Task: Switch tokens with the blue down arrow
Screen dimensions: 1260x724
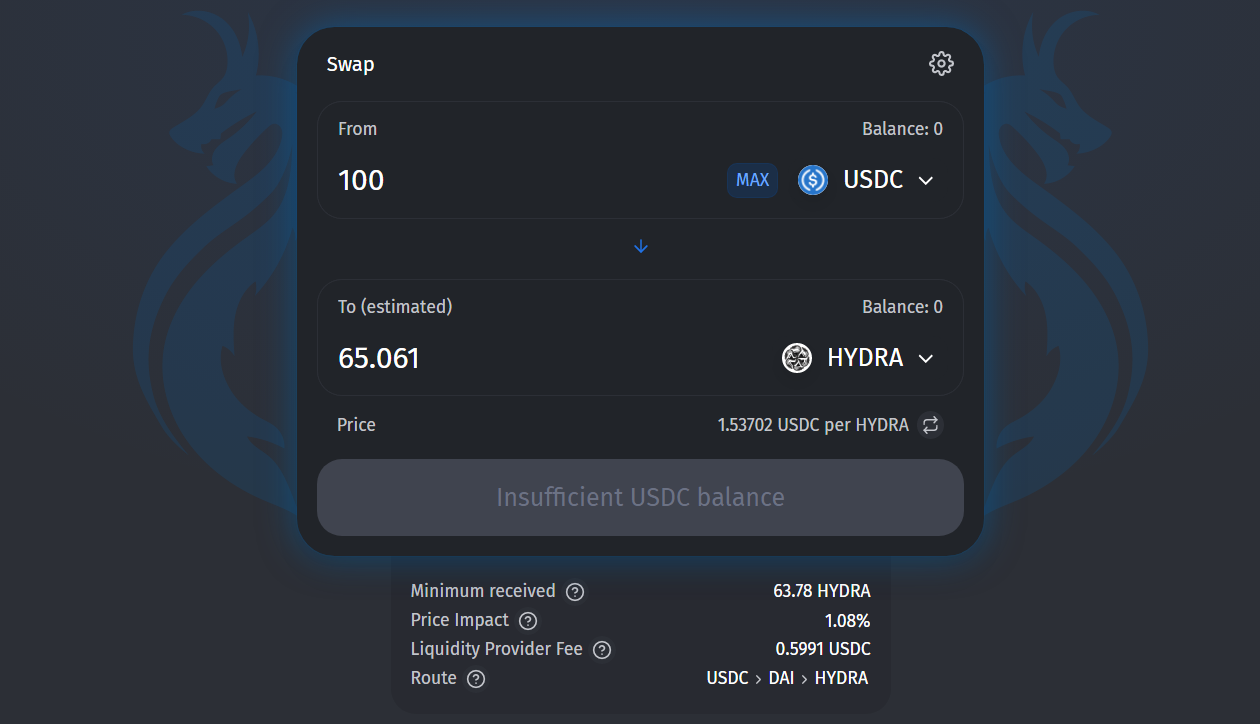Action: (x=641, y=247)
